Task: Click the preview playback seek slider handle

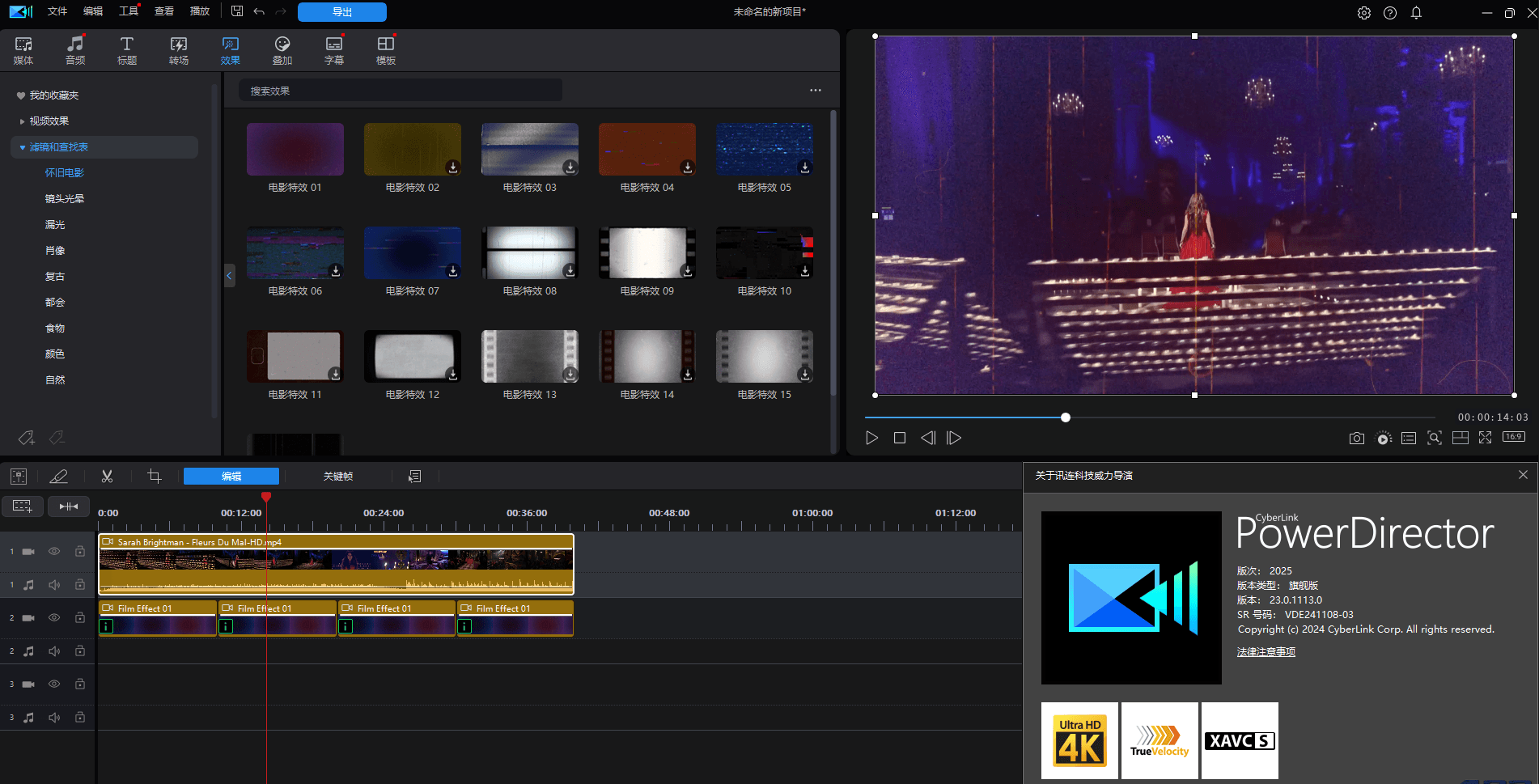Action: [1066, 417]
